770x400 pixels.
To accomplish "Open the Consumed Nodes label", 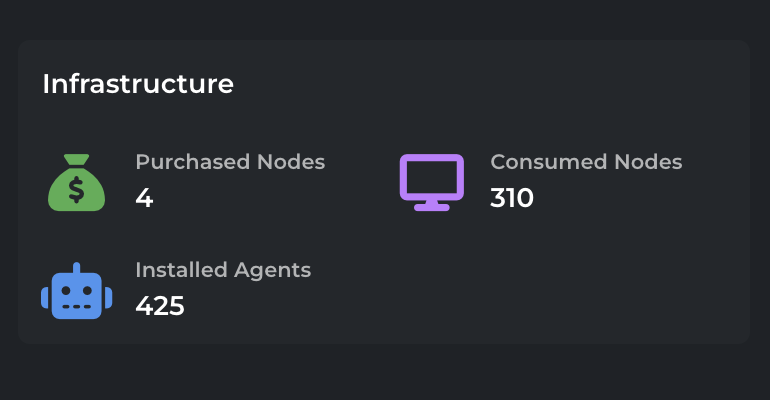I will point(586,162).
